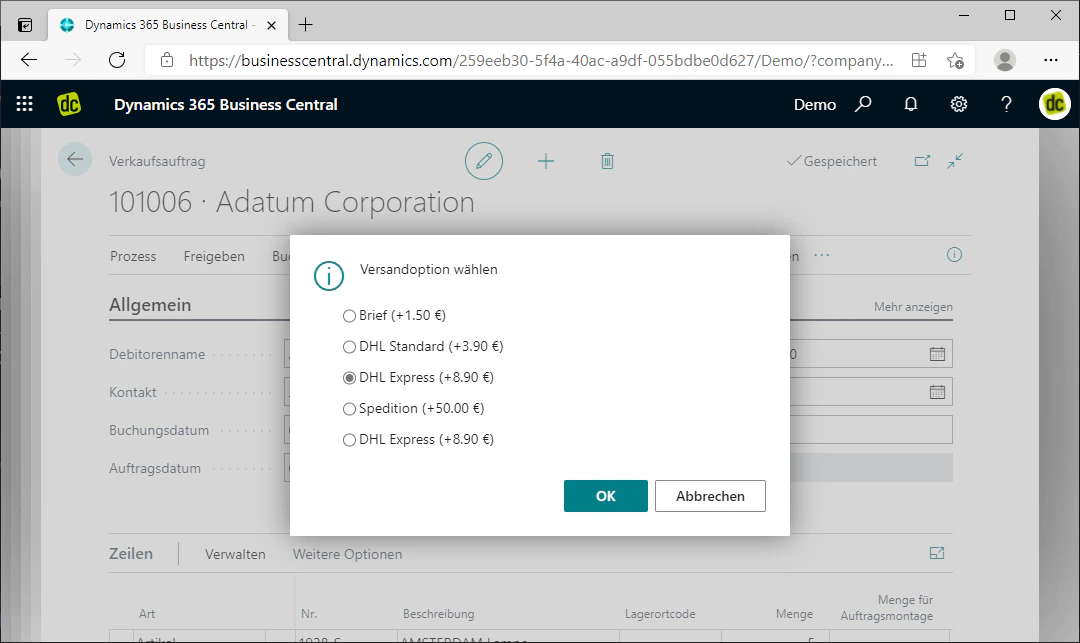Image resolution: width=1080 pixels, height=643 pixels.
Task: Open calendar picker of first date field
Action: click(937, 354)
